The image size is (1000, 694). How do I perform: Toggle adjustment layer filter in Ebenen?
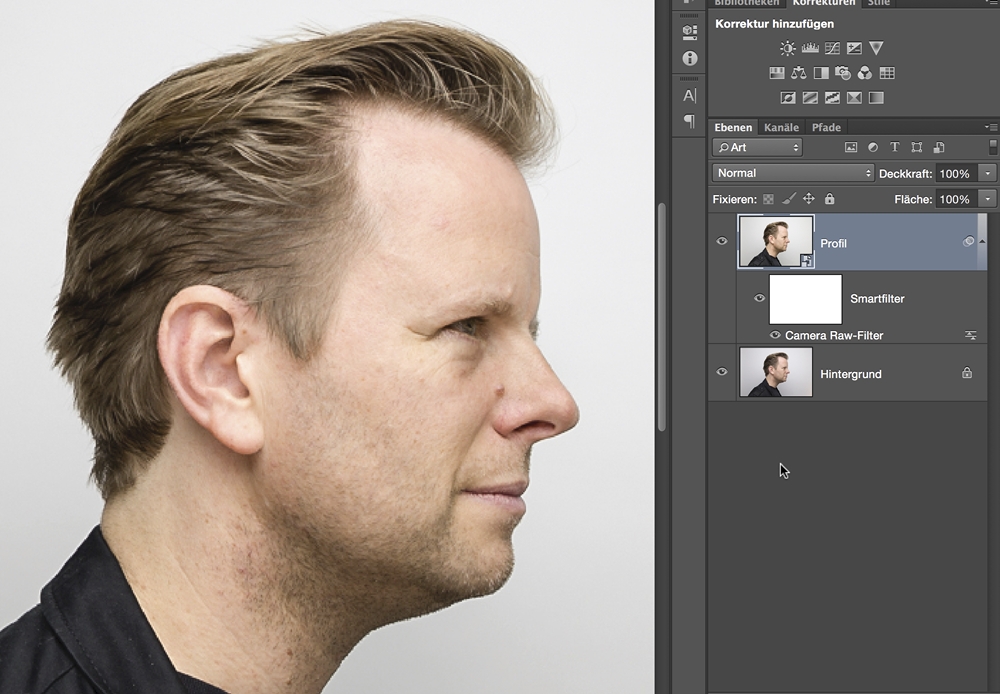click(x=873, y=147)
